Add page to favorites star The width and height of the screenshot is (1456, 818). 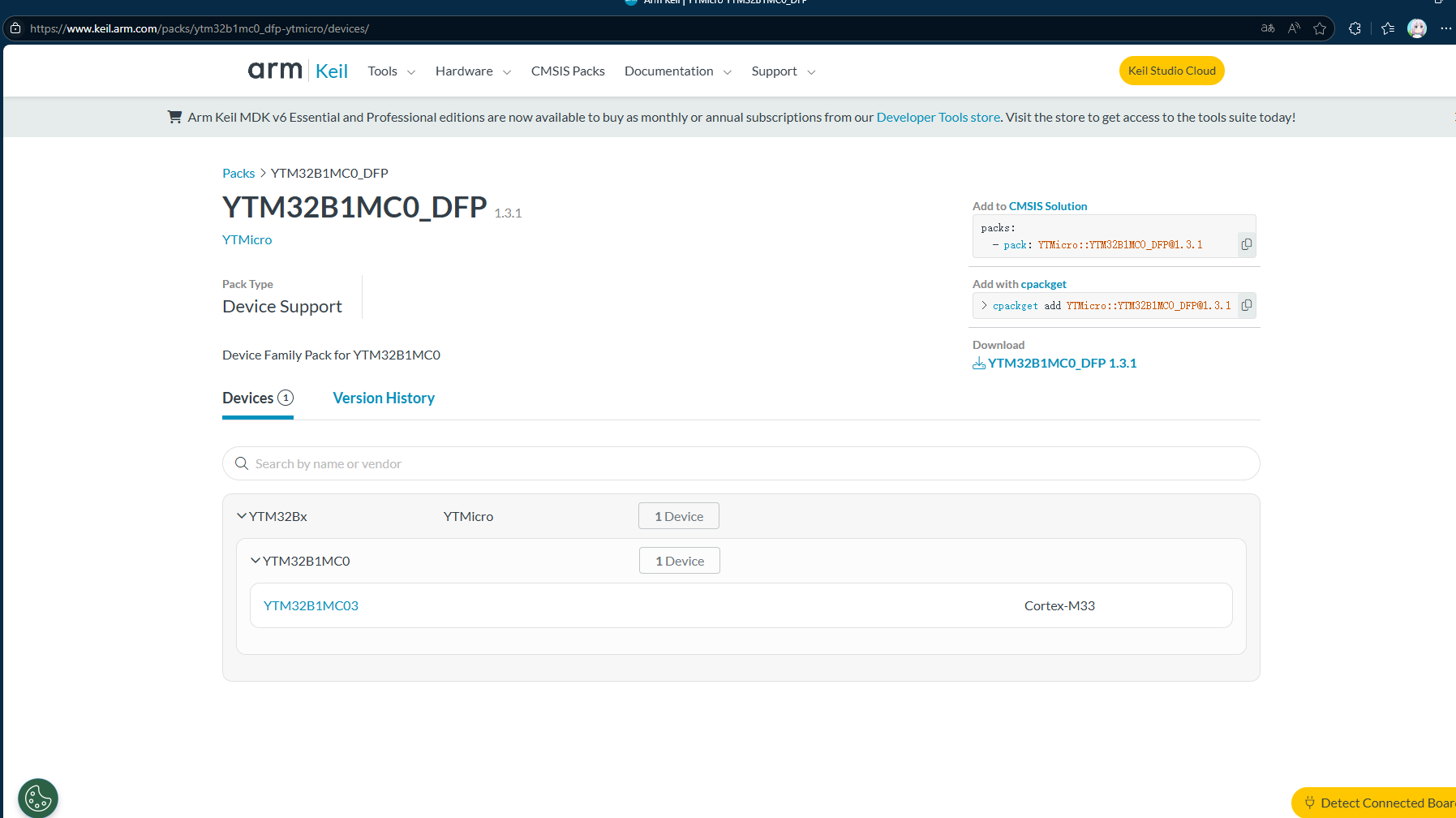(1320, 28)
